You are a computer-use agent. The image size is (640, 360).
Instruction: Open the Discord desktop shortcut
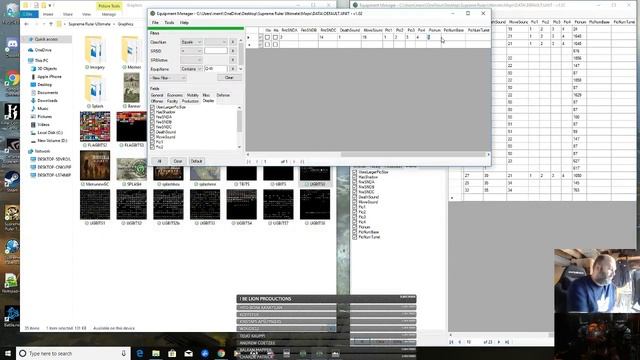[11, 45]
